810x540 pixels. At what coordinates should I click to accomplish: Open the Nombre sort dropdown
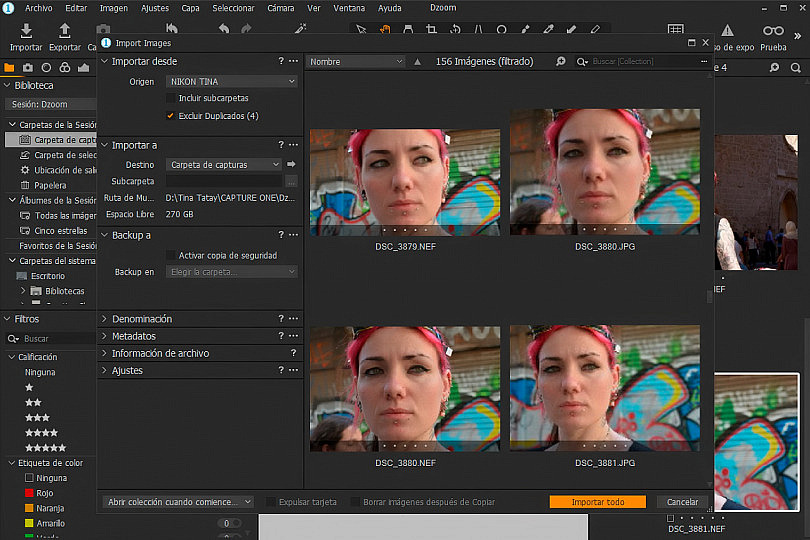(355, 61)
